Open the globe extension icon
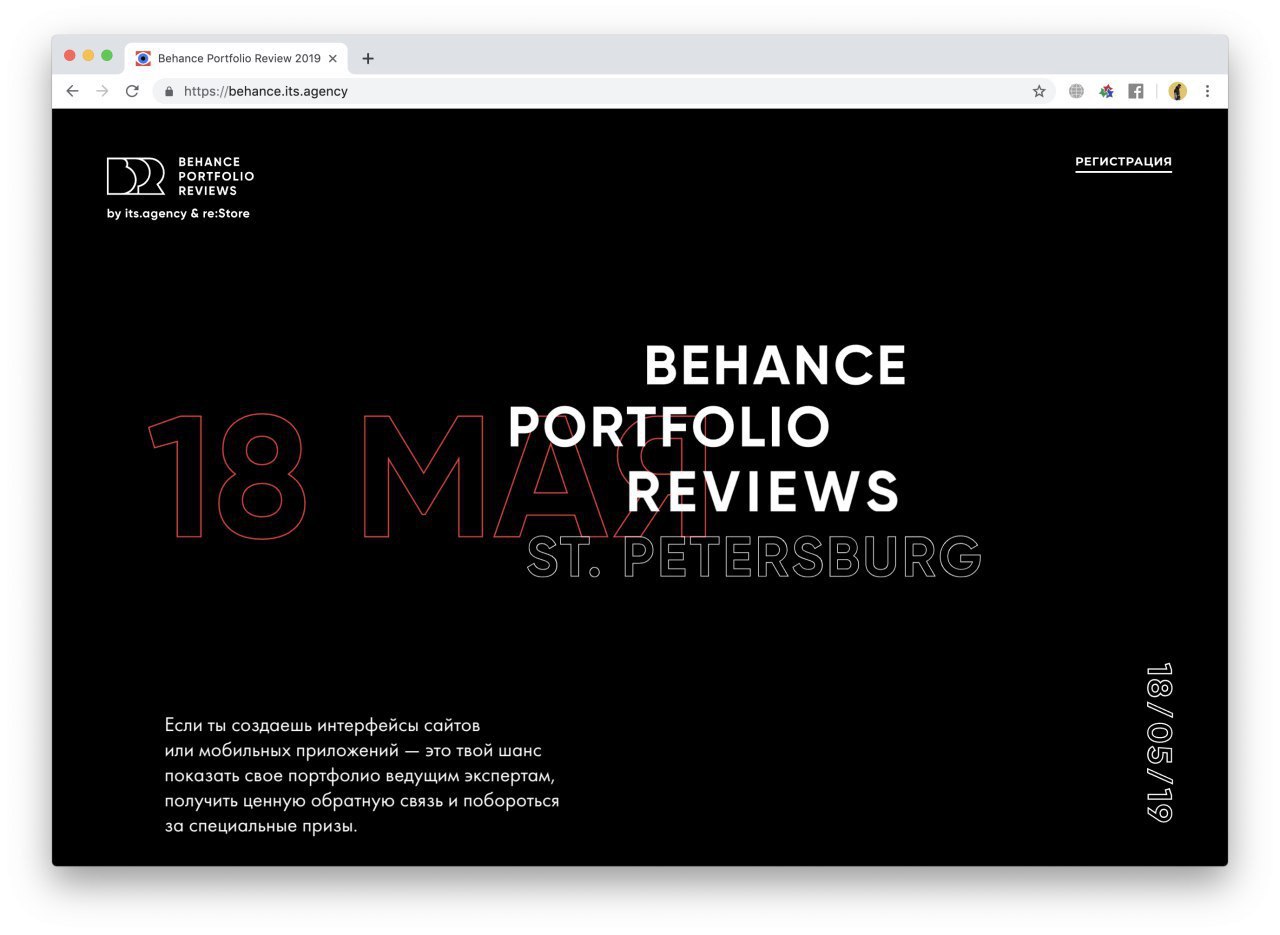This screenshot has height=935, width=1280. pos(1076,91)
